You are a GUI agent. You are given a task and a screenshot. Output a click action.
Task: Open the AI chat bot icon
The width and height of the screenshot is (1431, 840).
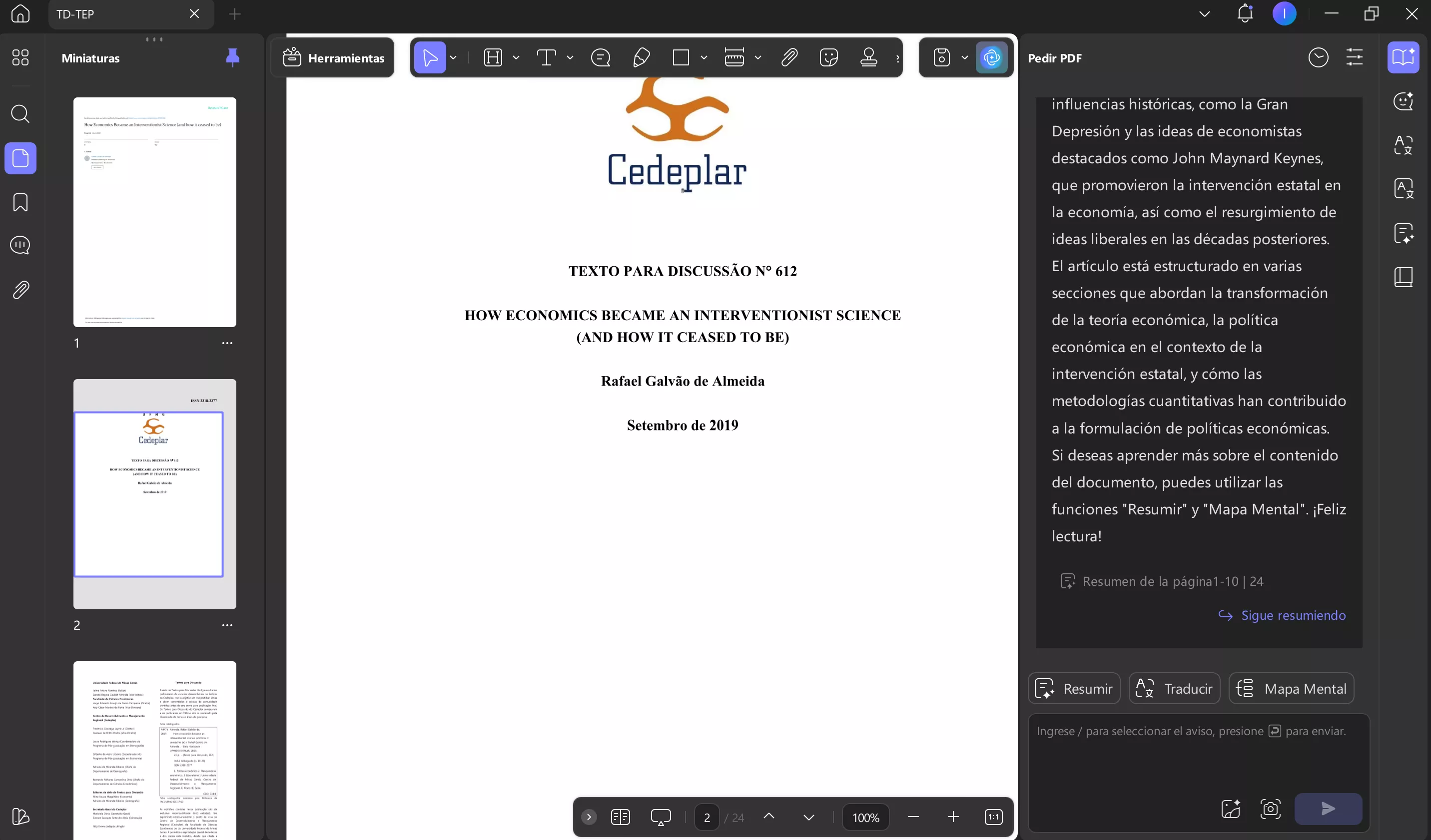(1403, 101)
